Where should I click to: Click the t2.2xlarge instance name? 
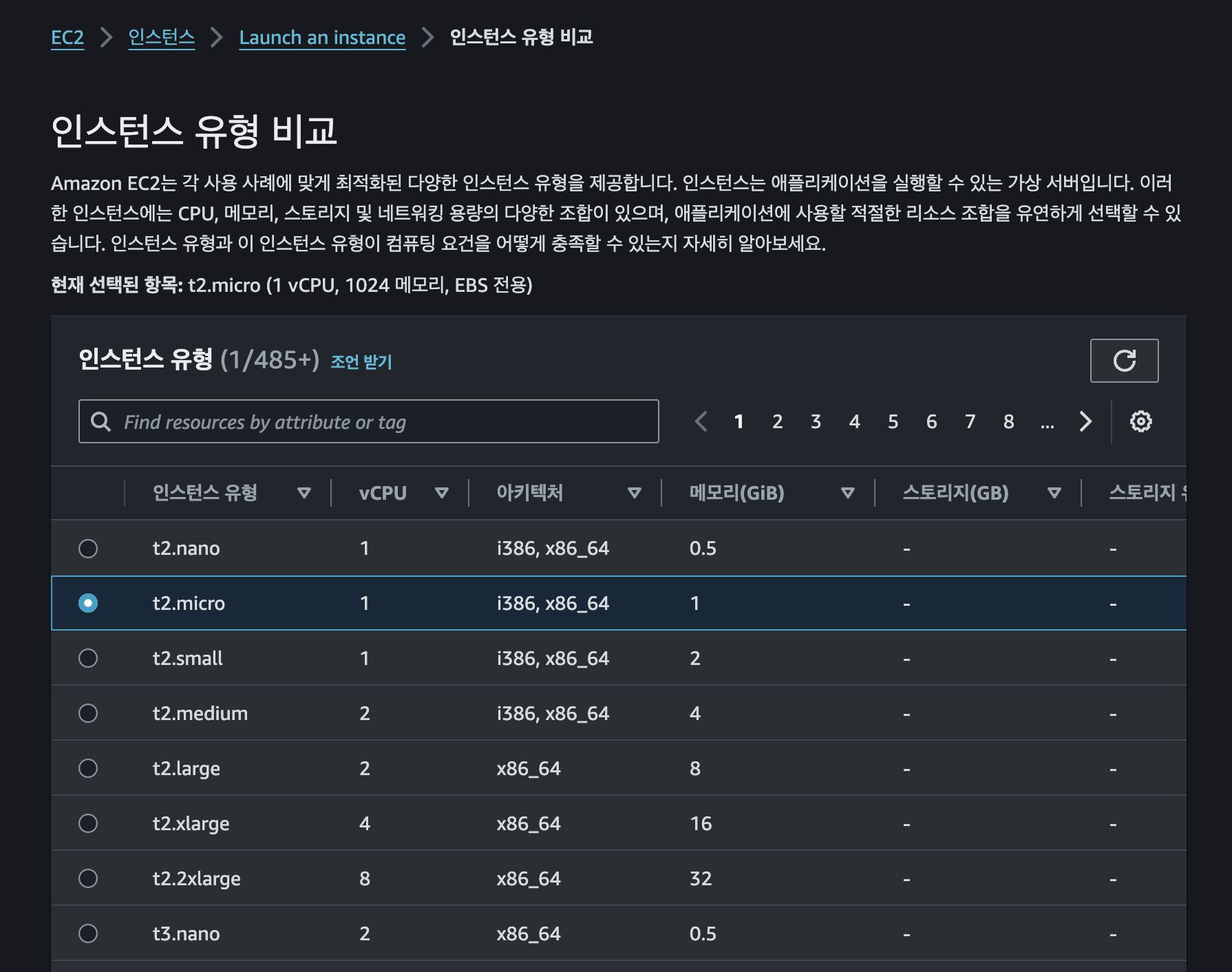pyautogui.click(x=197, y=879)
